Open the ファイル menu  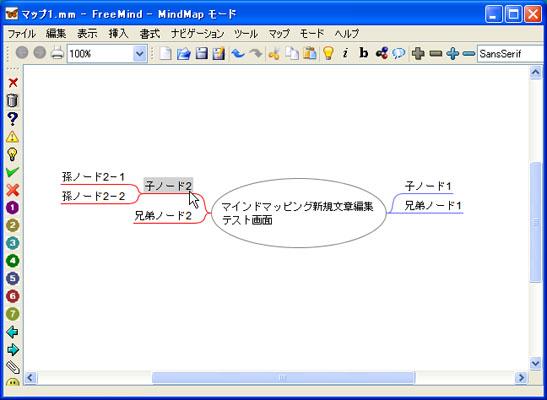[x=22, y=34]
